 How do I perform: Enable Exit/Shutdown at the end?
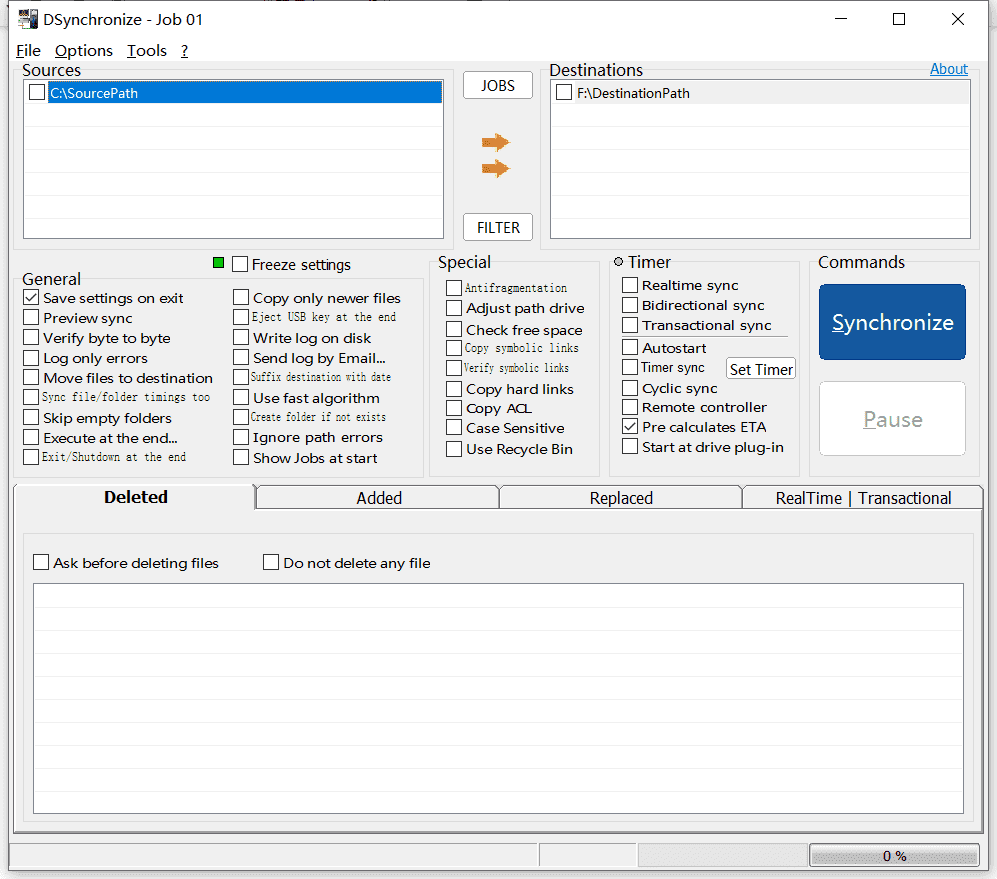[31, 457]
